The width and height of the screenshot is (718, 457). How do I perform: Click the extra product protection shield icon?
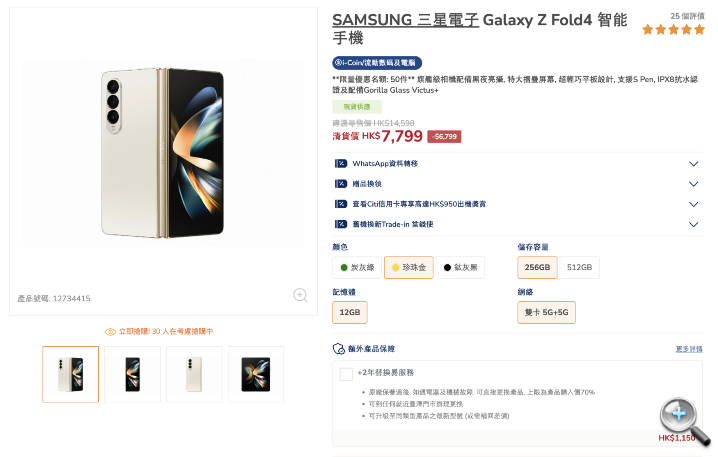[340, 349]
